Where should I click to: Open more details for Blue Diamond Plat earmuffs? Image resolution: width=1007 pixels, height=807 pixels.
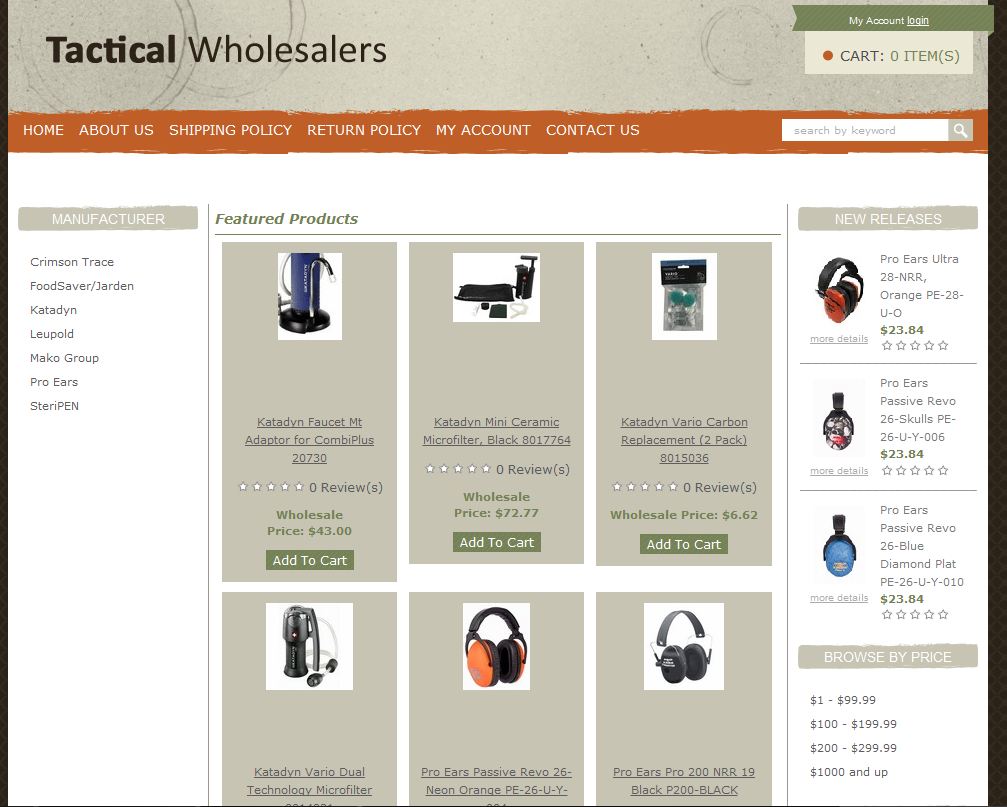coord(839,598)
